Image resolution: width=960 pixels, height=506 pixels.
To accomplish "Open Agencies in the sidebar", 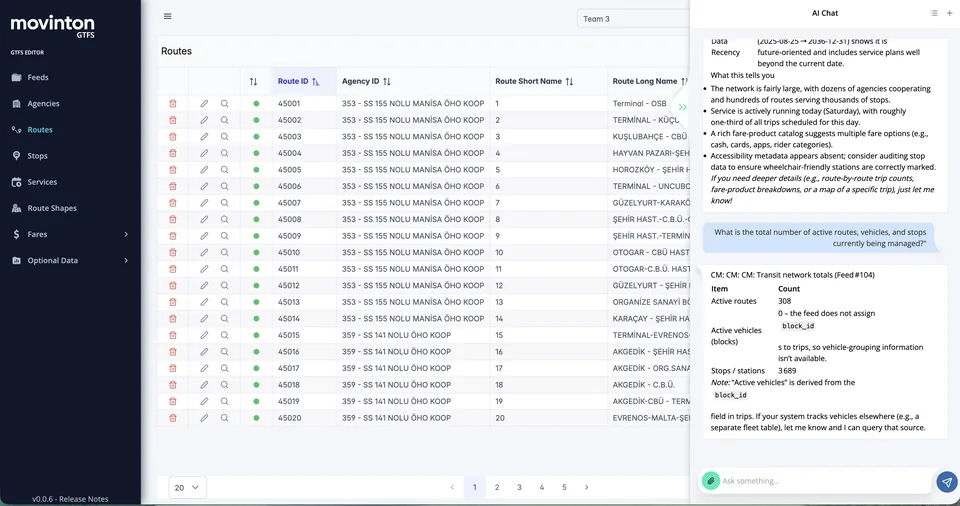I will (x=43, y=104).
